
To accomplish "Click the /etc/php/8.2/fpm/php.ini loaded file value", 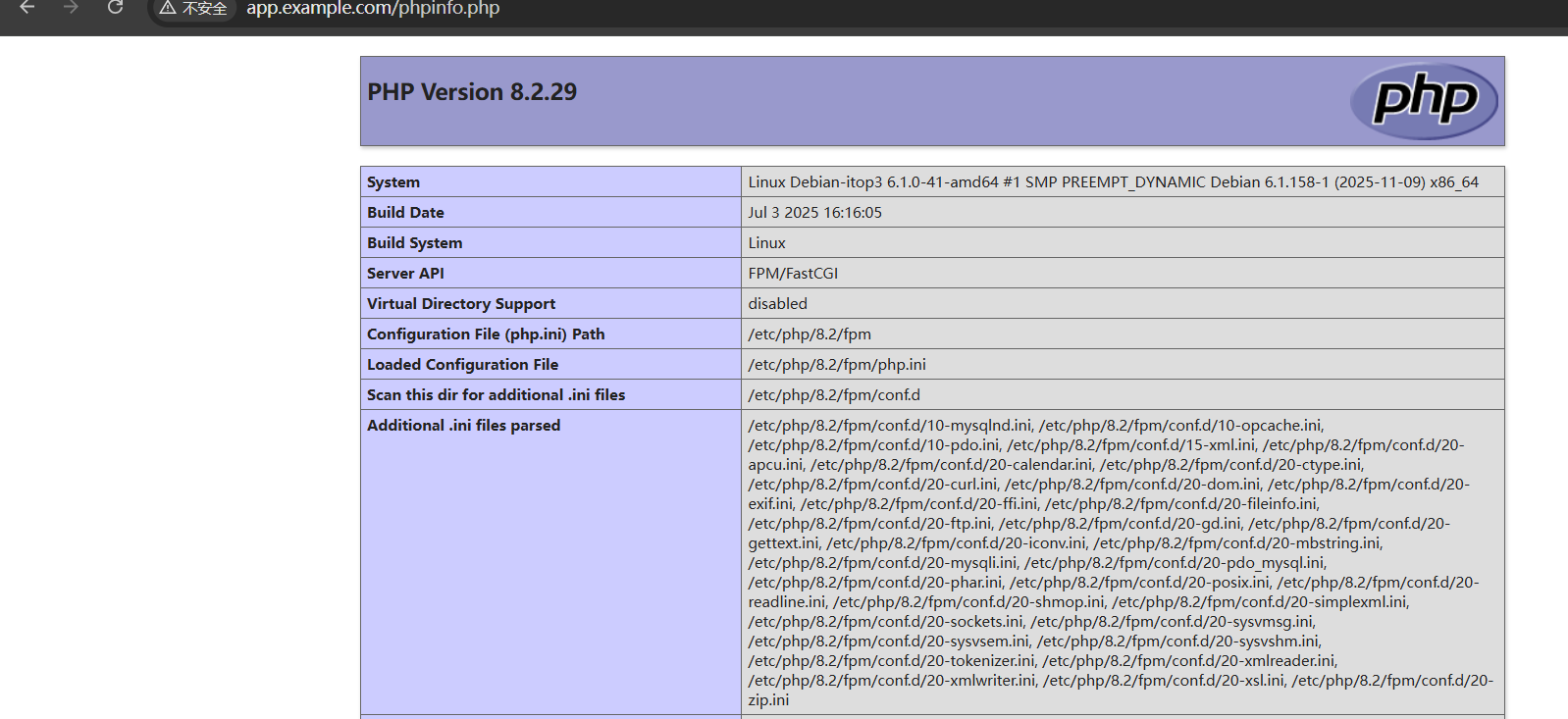I will (x=837, y=365).
